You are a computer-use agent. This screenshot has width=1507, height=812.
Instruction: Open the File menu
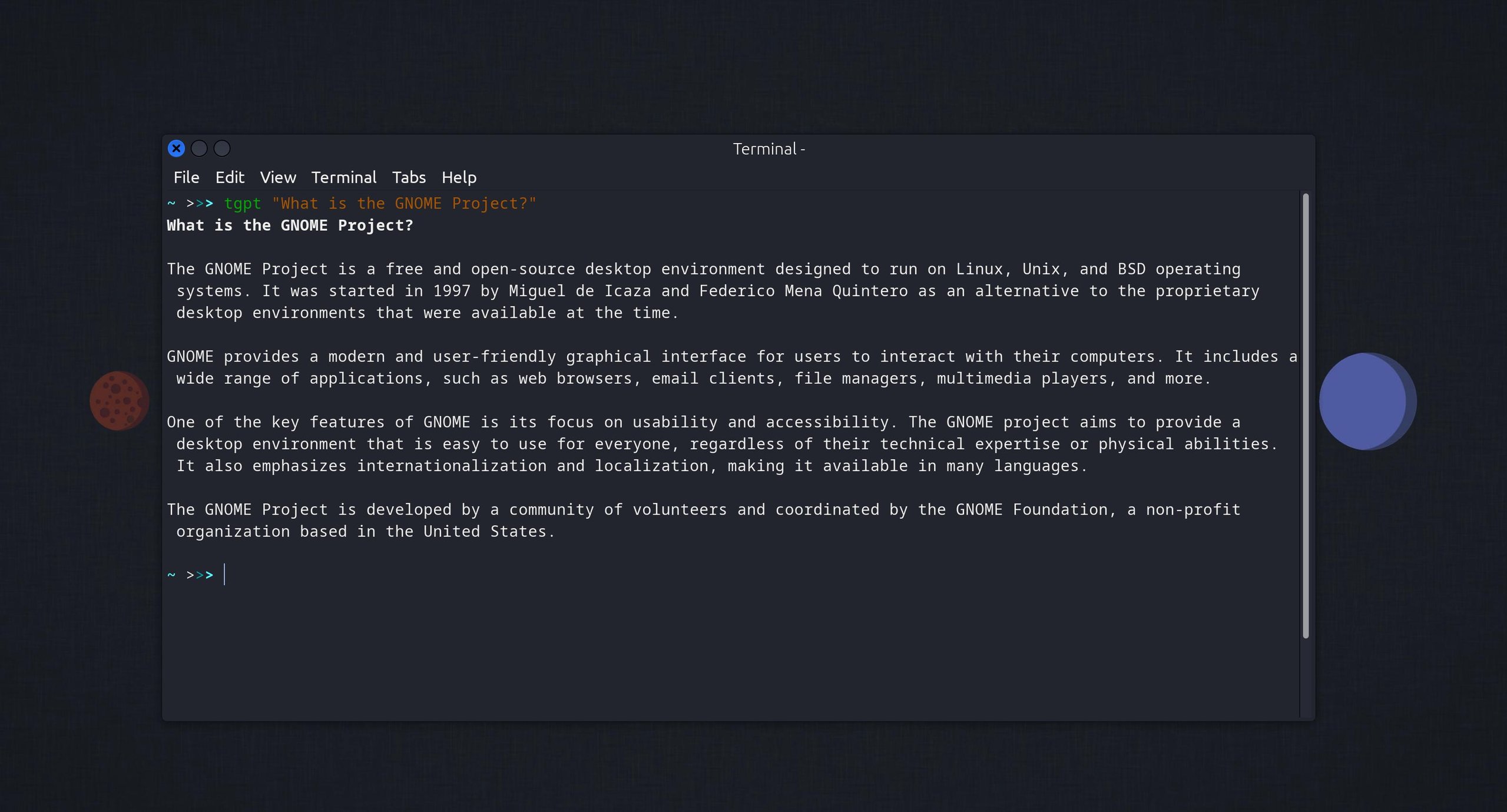tap(186, 177)
